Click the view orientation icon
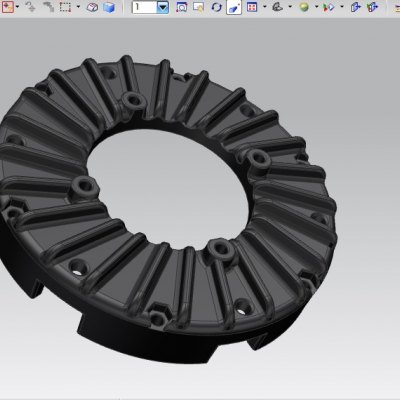400x400 pixels. coord(277,7)
